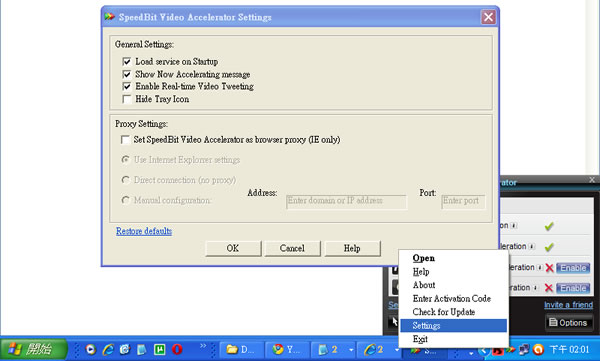600x361 pixels.
Task: Click info icon beside the top green-check row
Action: pyautogui.click(x=514, y=226)
